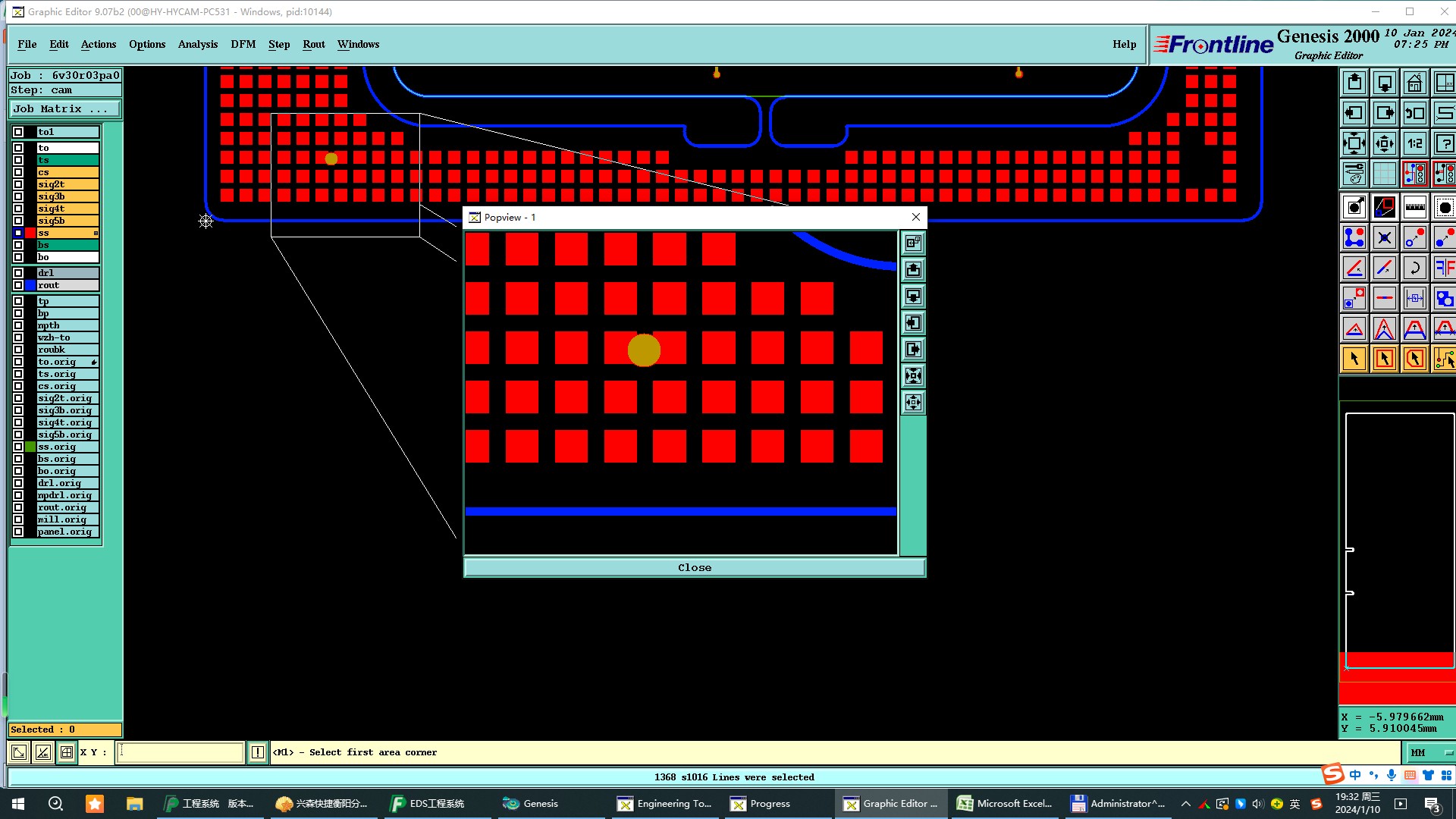Open the Analysis menu
Image resolution: width=1456 pixels, height=819 pixels.
(197, 44)
